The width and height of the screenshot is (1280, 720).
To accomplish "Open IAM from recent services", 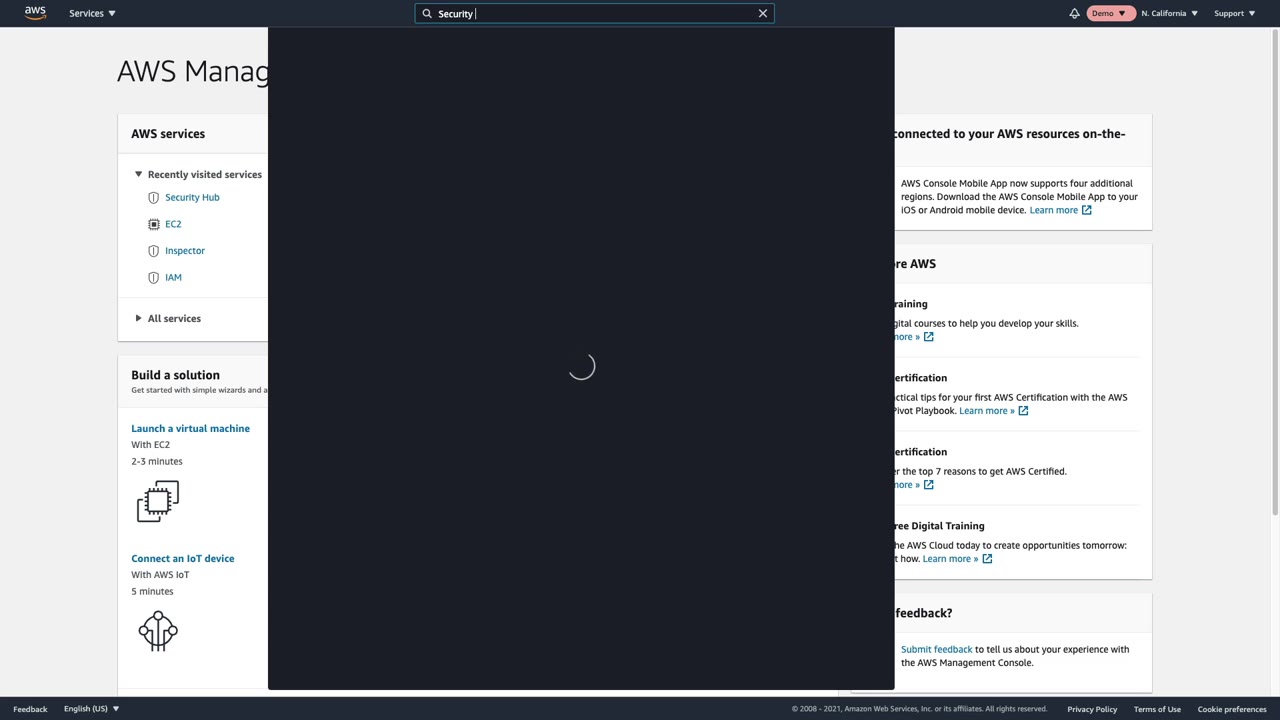I will click(x=173, y=277).
